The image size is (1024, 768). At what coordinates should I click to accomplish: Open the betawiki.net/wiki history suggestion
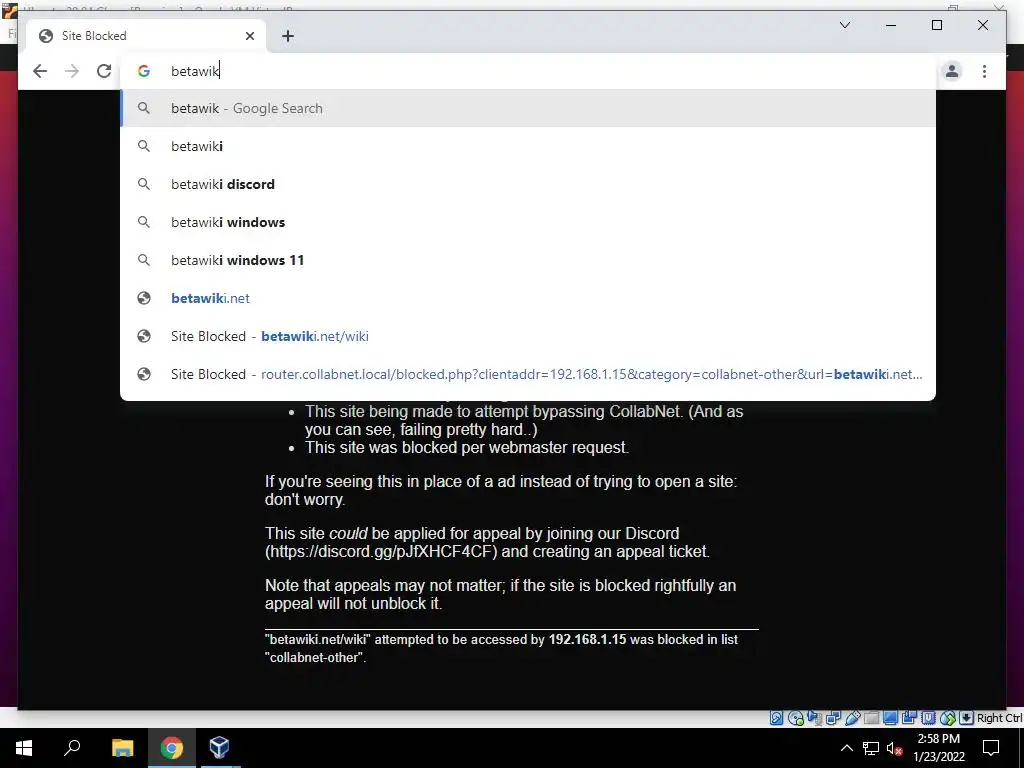click(528, 336)
